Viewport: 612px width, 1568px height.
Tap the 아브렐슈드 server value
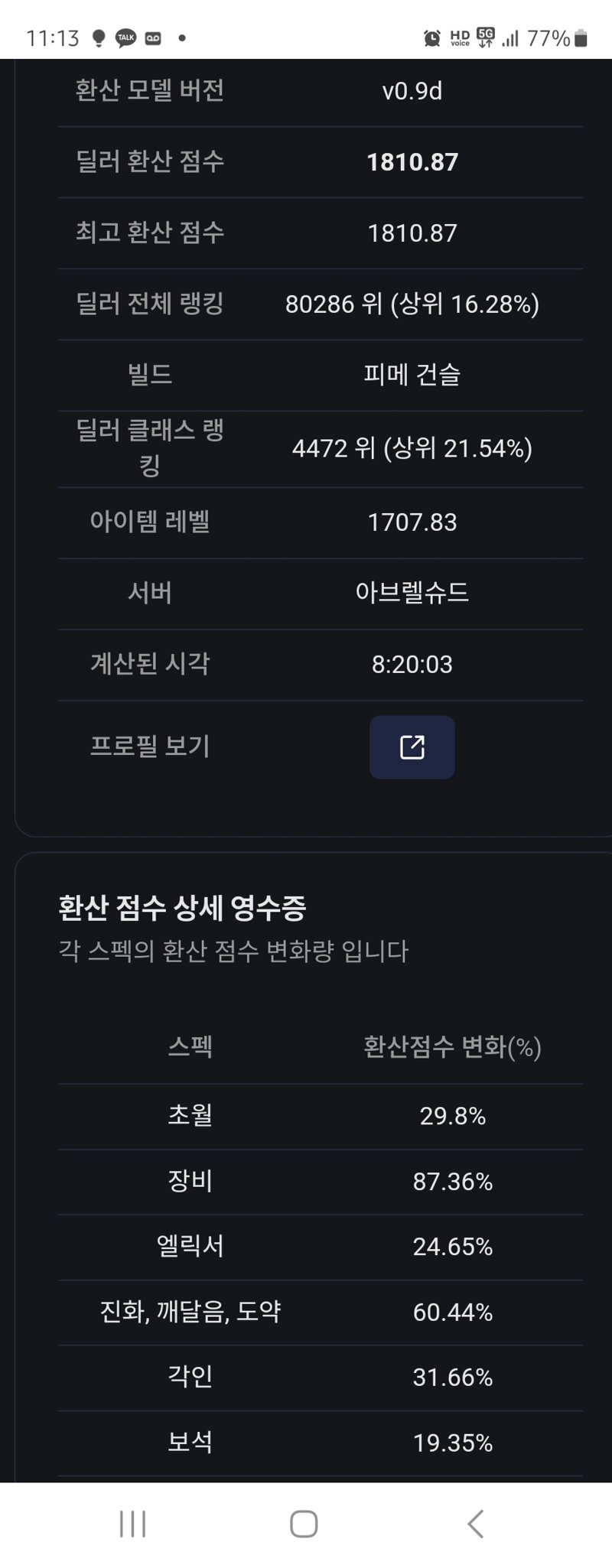tap(412, 593)
